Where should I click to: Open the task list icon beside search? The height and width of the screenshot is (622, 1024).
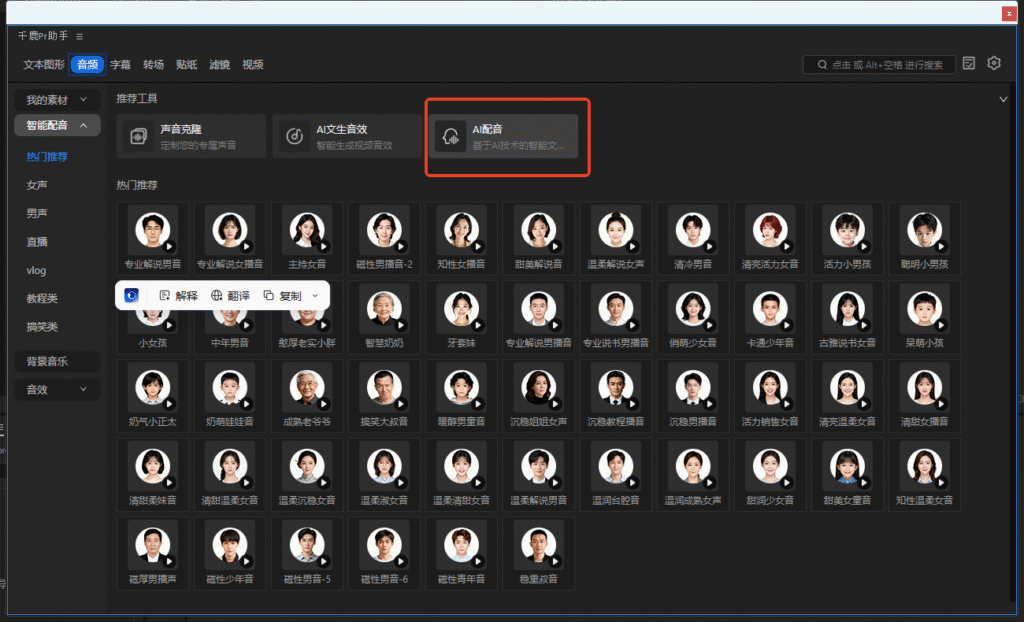pyautogui.click(x=969, y=63)
